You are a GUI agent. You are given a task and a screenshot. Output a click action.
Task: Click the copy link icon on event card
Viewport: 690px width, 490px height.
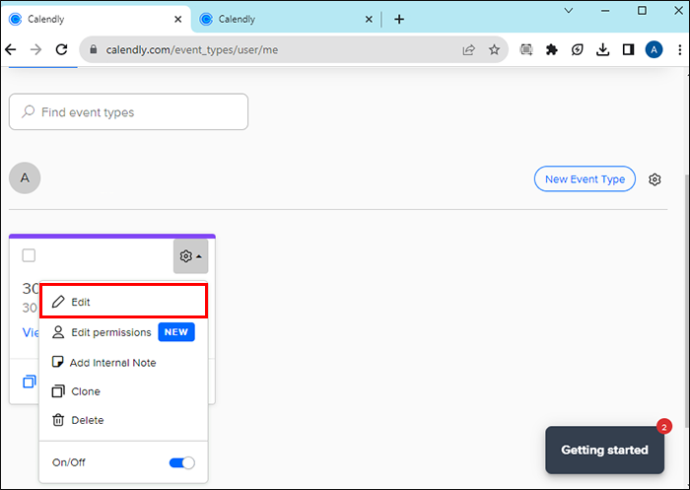[x=29, y=381]
